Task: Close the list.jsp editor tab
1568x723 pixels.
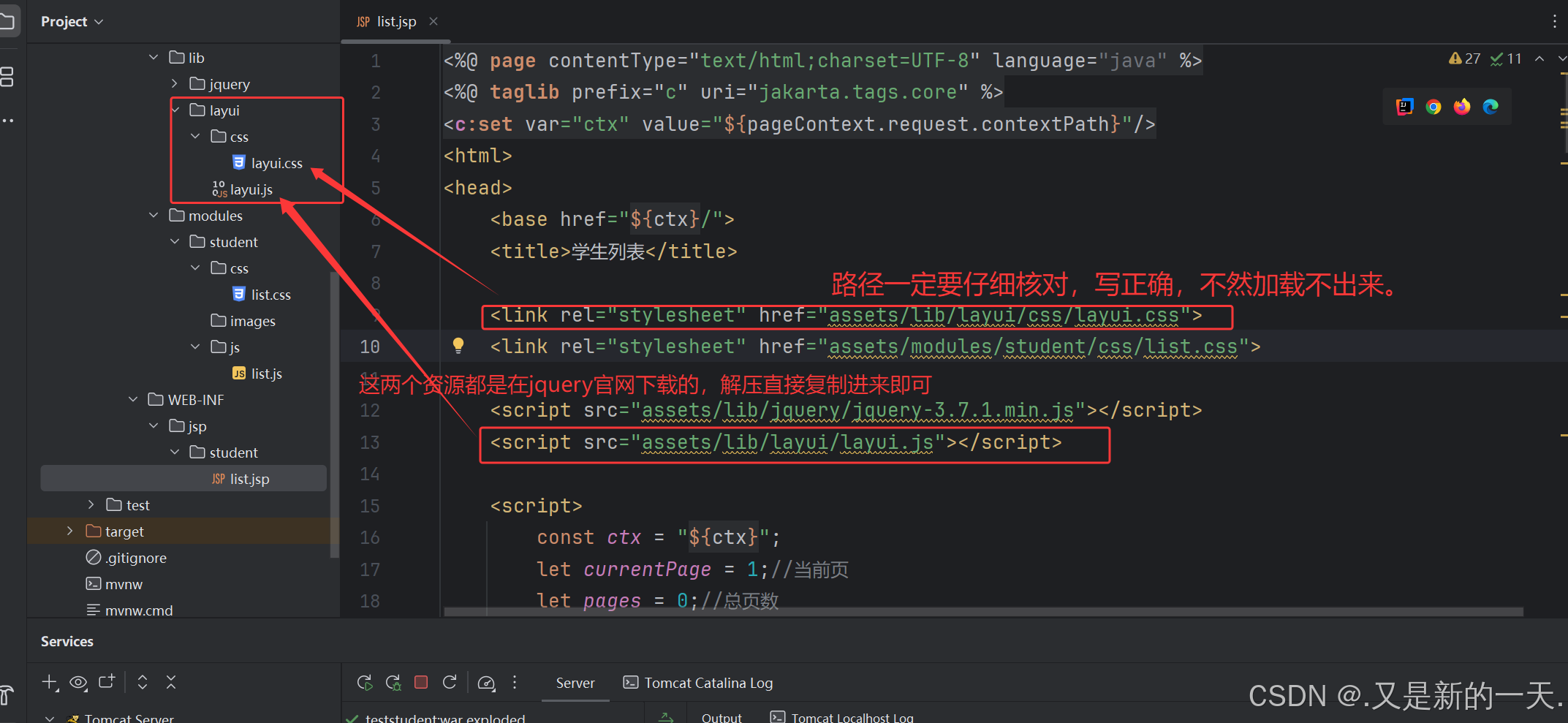Action: pyautogui.click(x=433, y=21)
